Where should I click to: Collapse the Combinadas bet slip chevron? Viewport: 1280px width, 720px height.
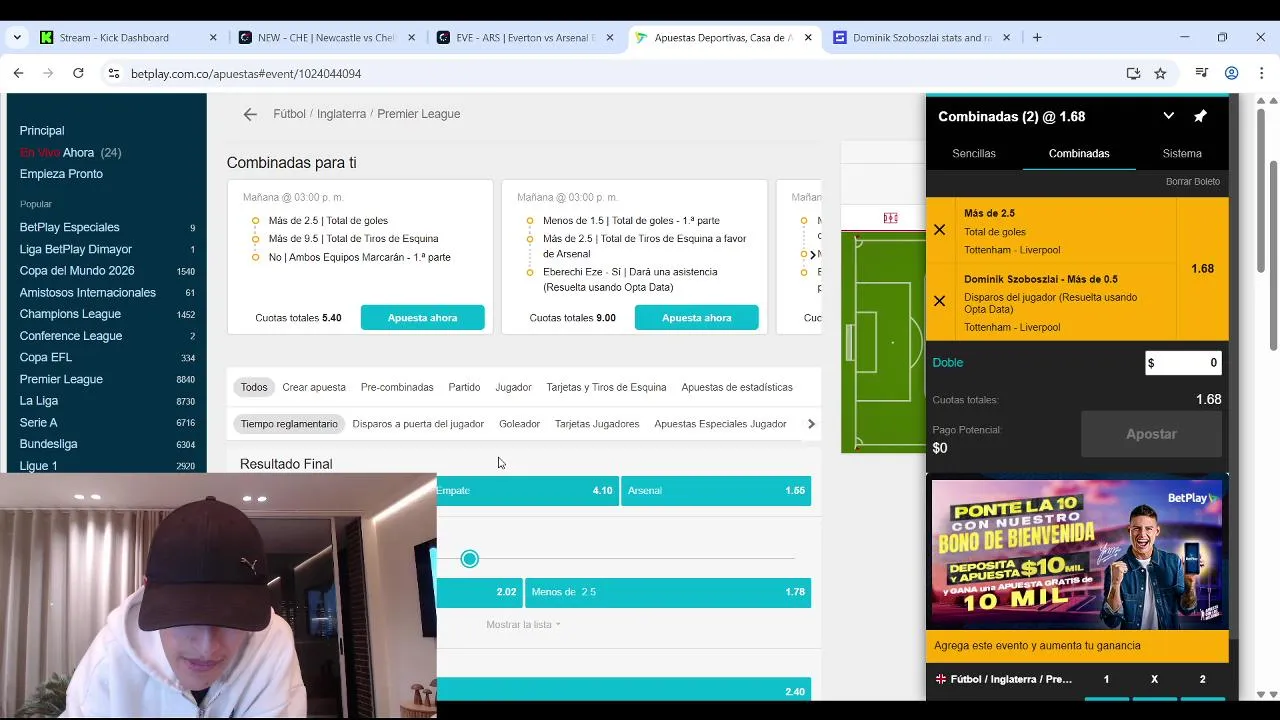coord(1168,116)
